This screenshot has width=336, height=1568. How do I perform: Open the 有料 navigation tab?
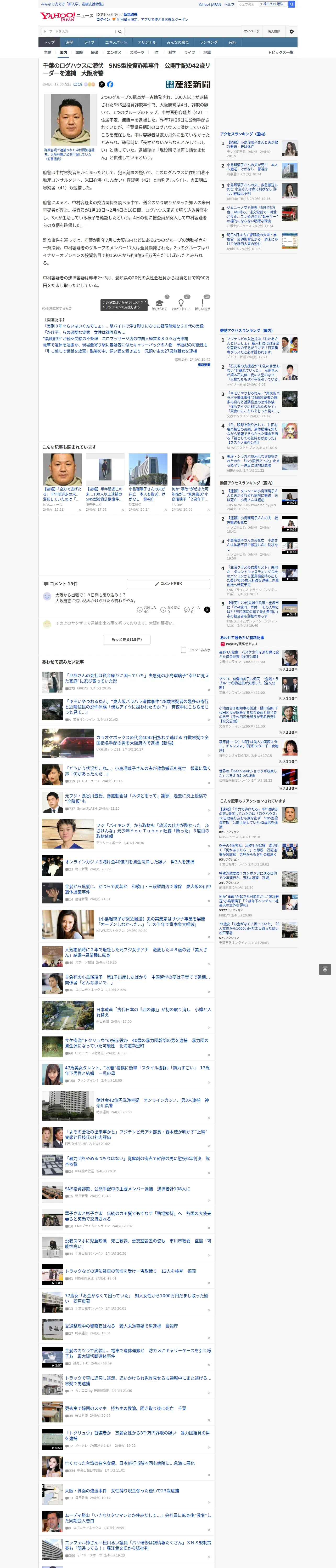232,43
